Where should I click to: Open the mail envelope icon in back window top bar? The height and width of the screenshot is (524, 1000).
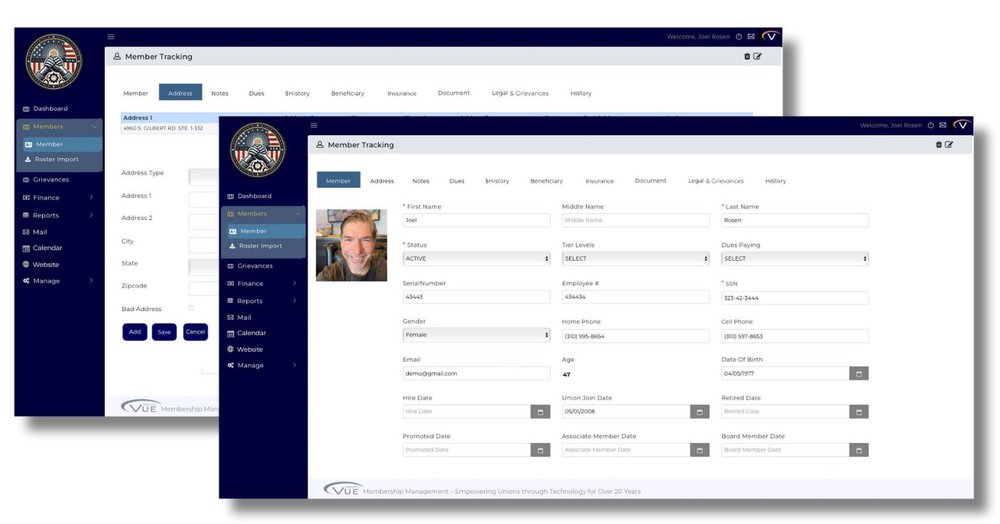pos(751,37)
